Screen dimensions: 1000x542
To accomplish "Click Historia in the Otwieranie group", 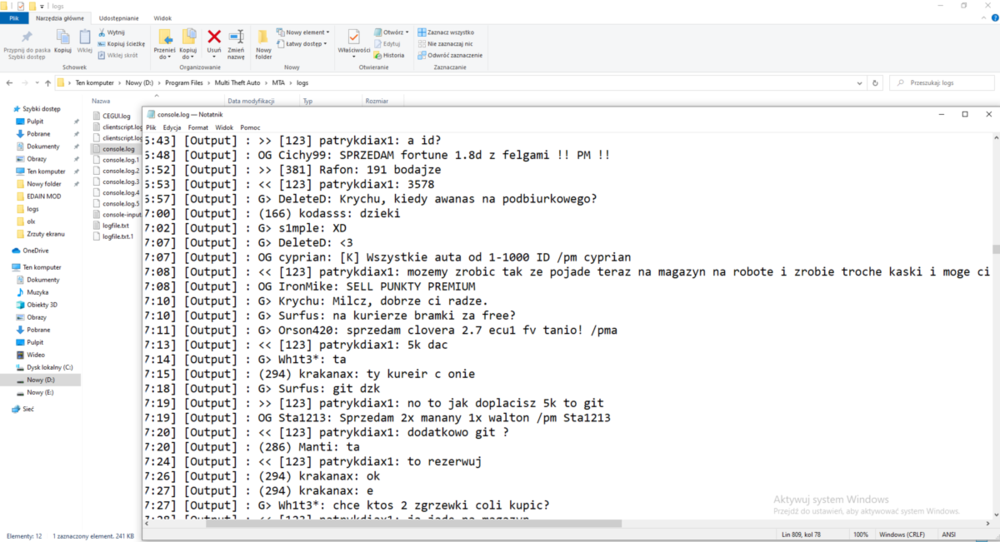I will tap(389, 55).
